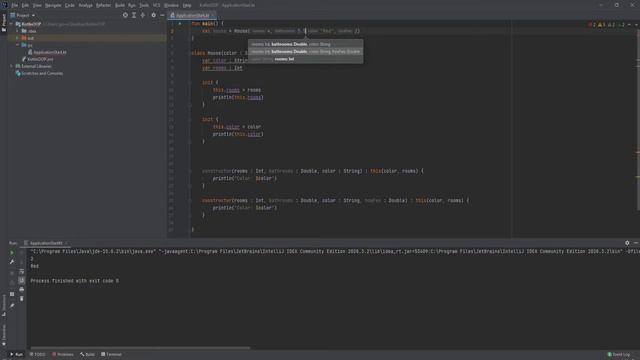Open the Event Log

[619, 354]
